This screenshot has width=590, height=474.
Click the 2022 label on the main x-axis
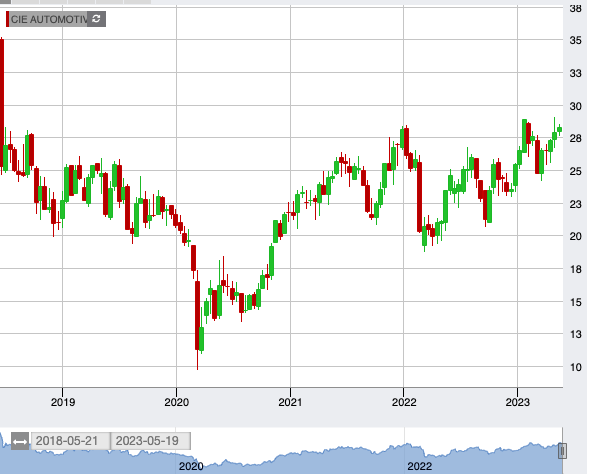pyautogui.click(x=404, y=402)
